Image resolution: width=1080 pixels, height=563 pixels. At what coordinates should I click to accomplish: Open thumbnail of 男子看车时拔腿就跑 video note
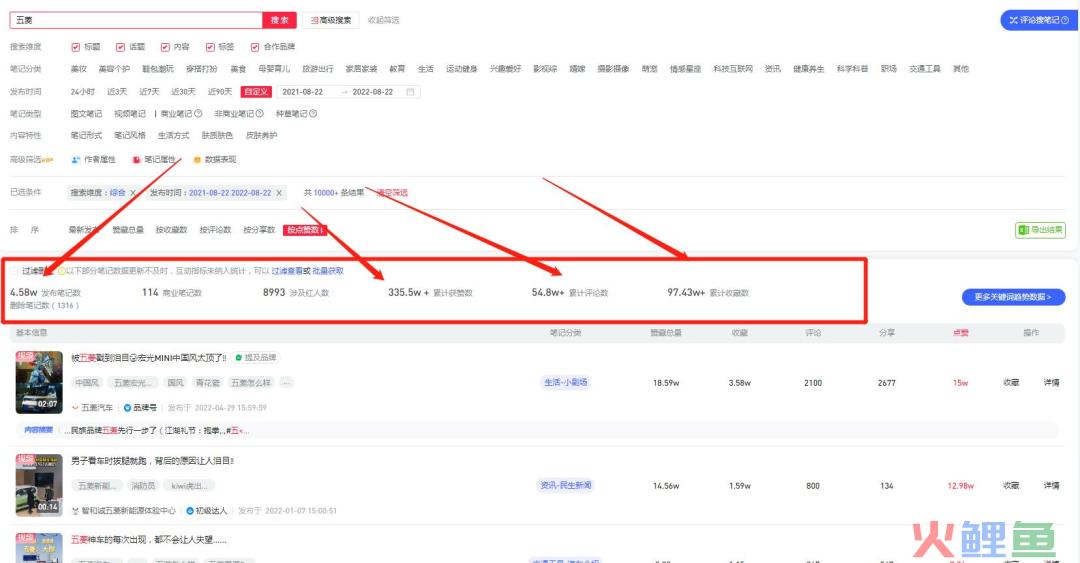39,485
